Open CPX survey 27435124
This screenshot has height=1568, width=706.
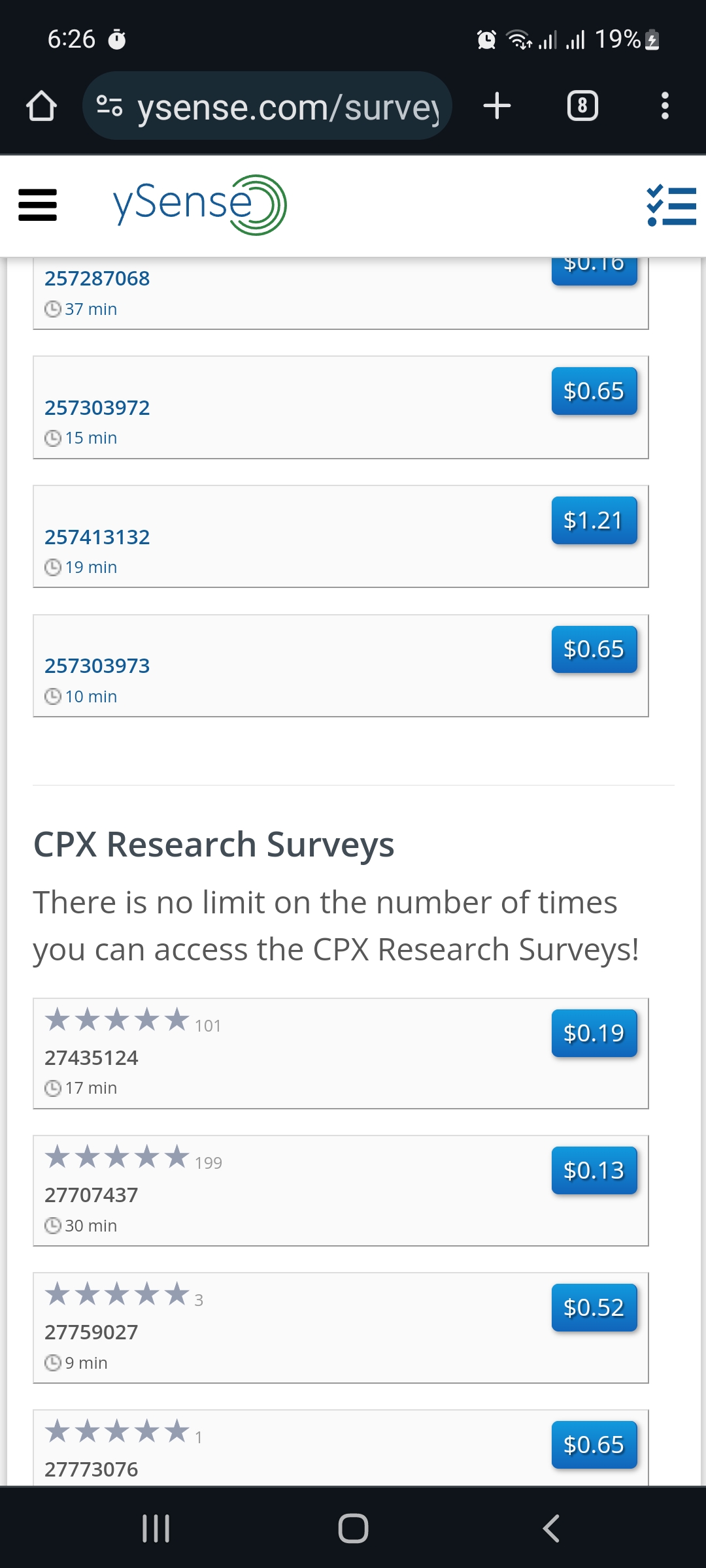tap(92, 1058)
